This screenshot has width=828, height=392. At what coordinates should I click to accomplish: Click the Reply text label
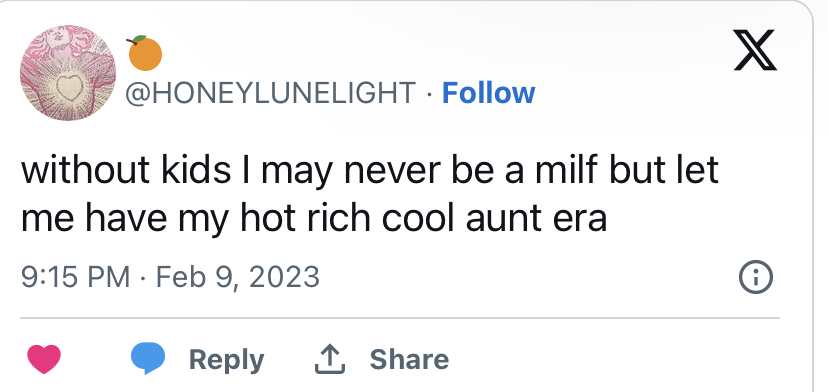pyautogui.click(x=227, y=361)
